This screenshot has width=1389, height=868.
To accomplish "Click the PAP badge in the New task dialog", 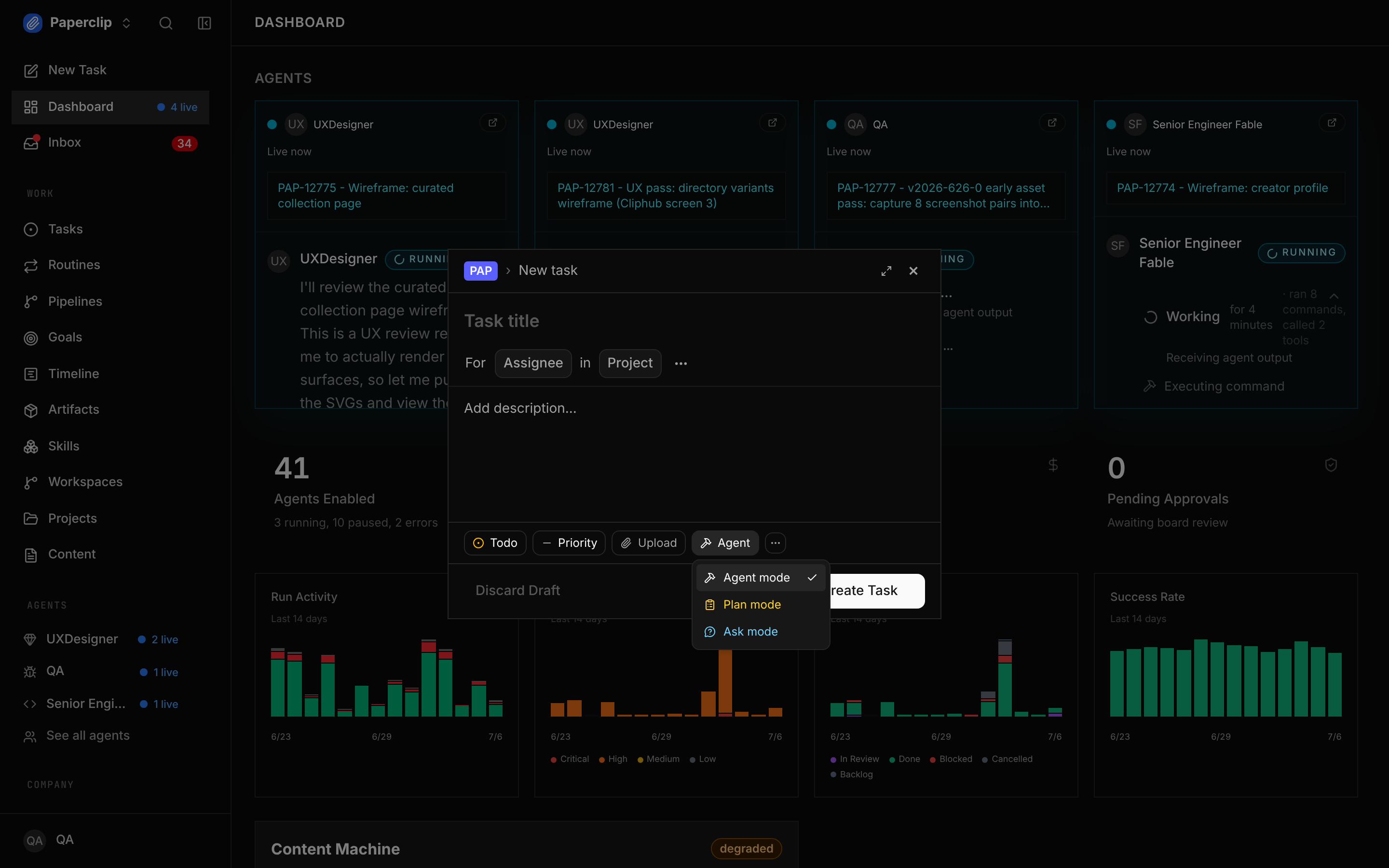I will pos(480,271).
